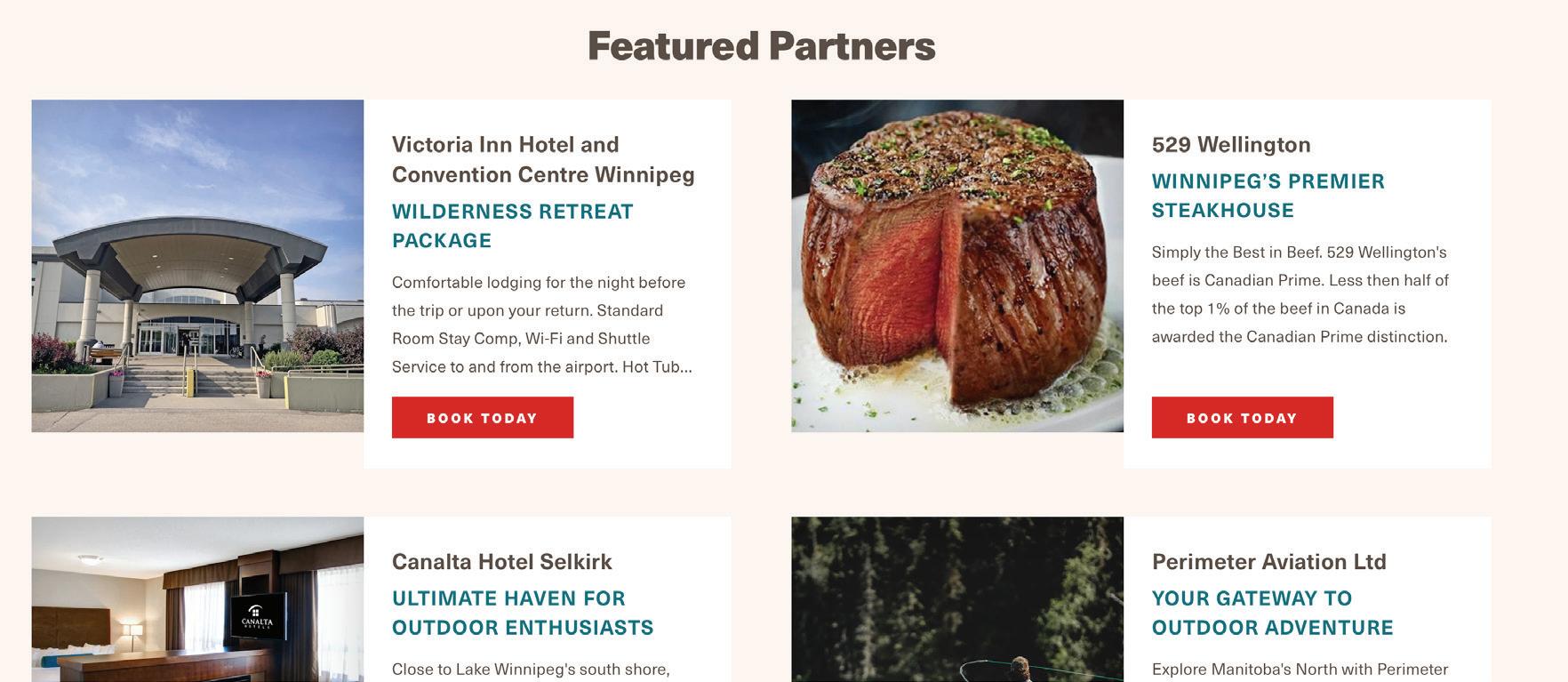Select the Perimeter Aviation Ltd title

[1269, 561]
